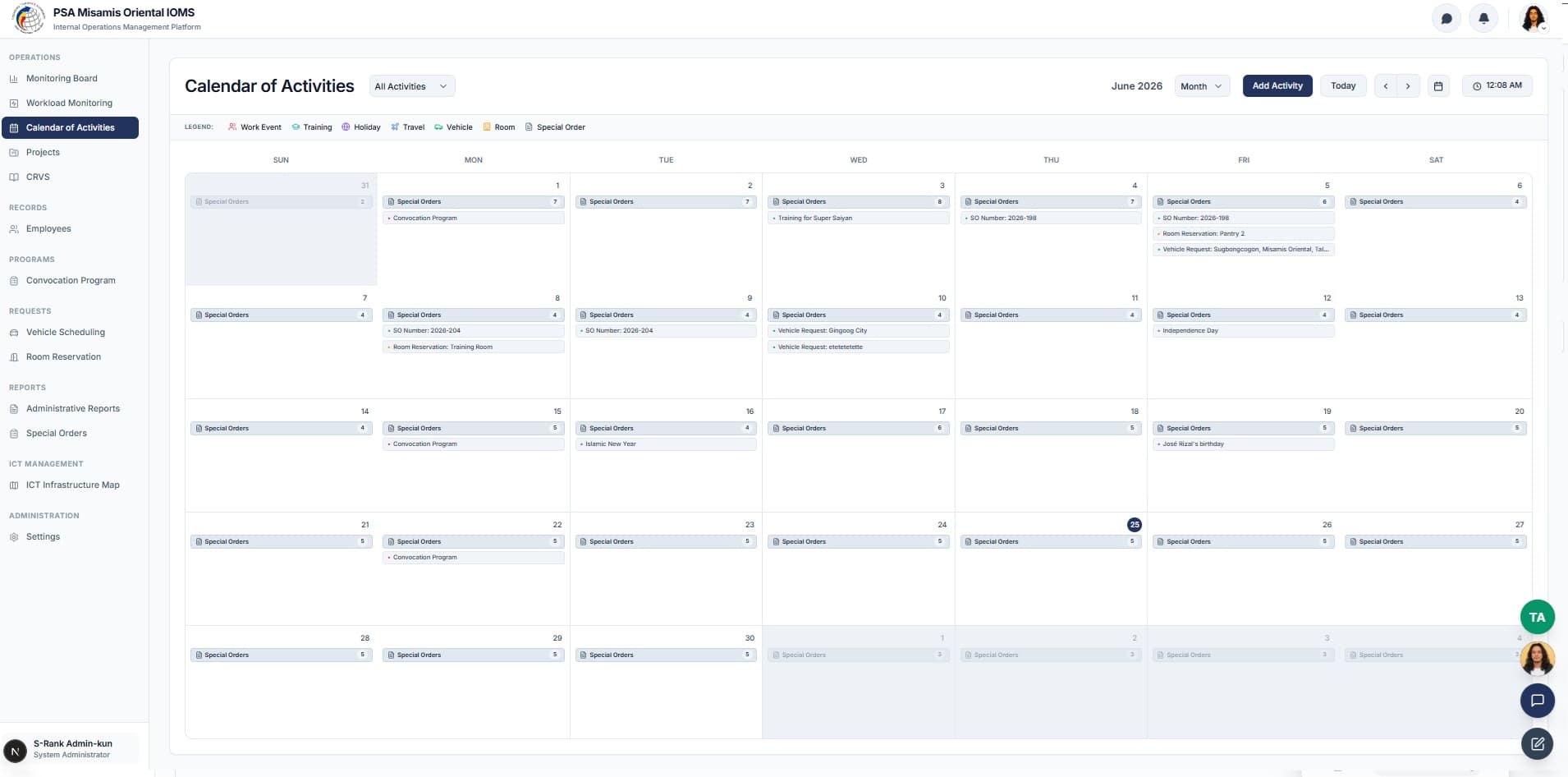The width and height of the screenshot is (1568, 777).
Task: Click the Work Event legend icon
Action: (232, 127)
